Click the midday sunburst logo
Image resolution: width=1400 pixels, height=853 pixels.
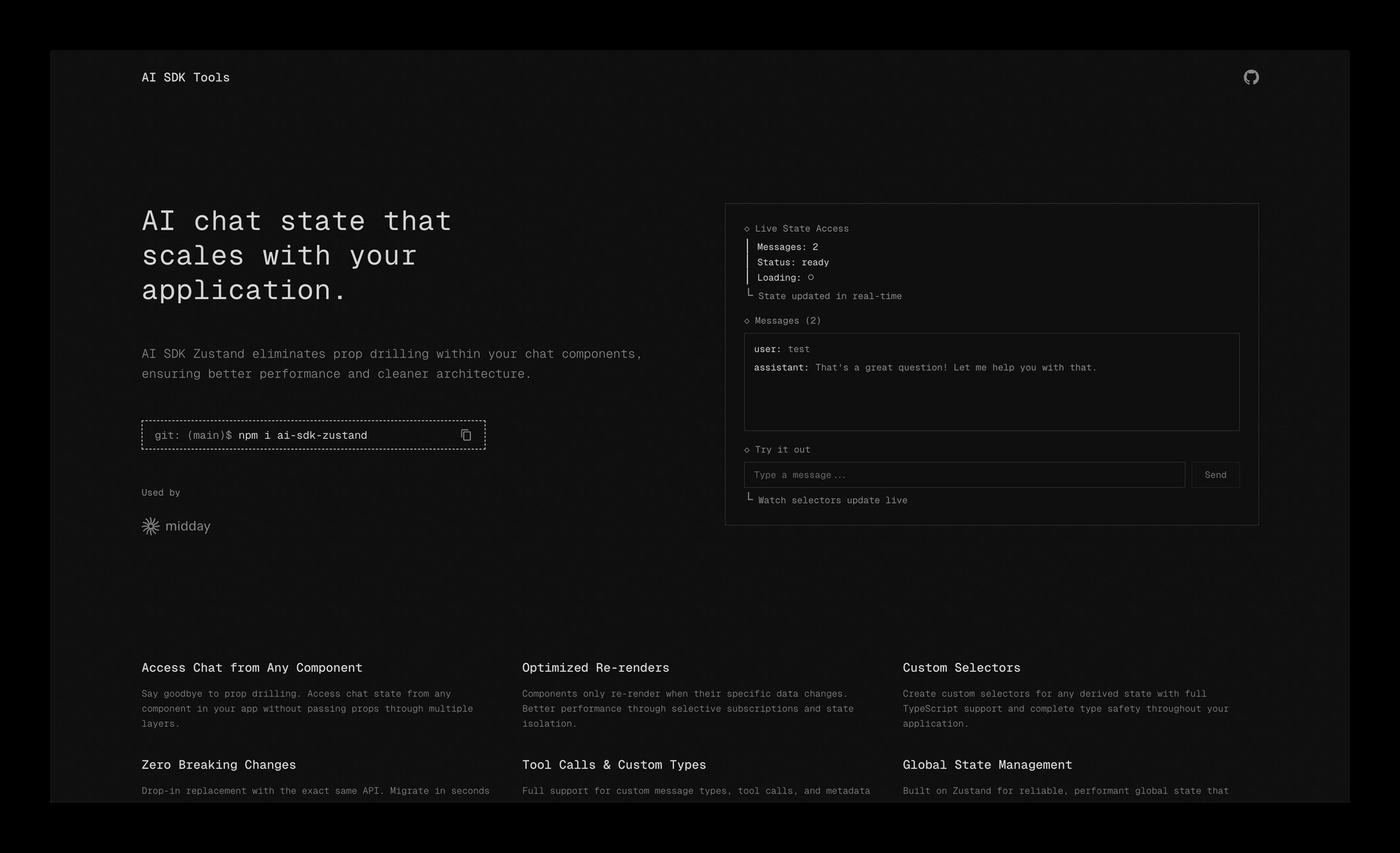coord(150,526)
